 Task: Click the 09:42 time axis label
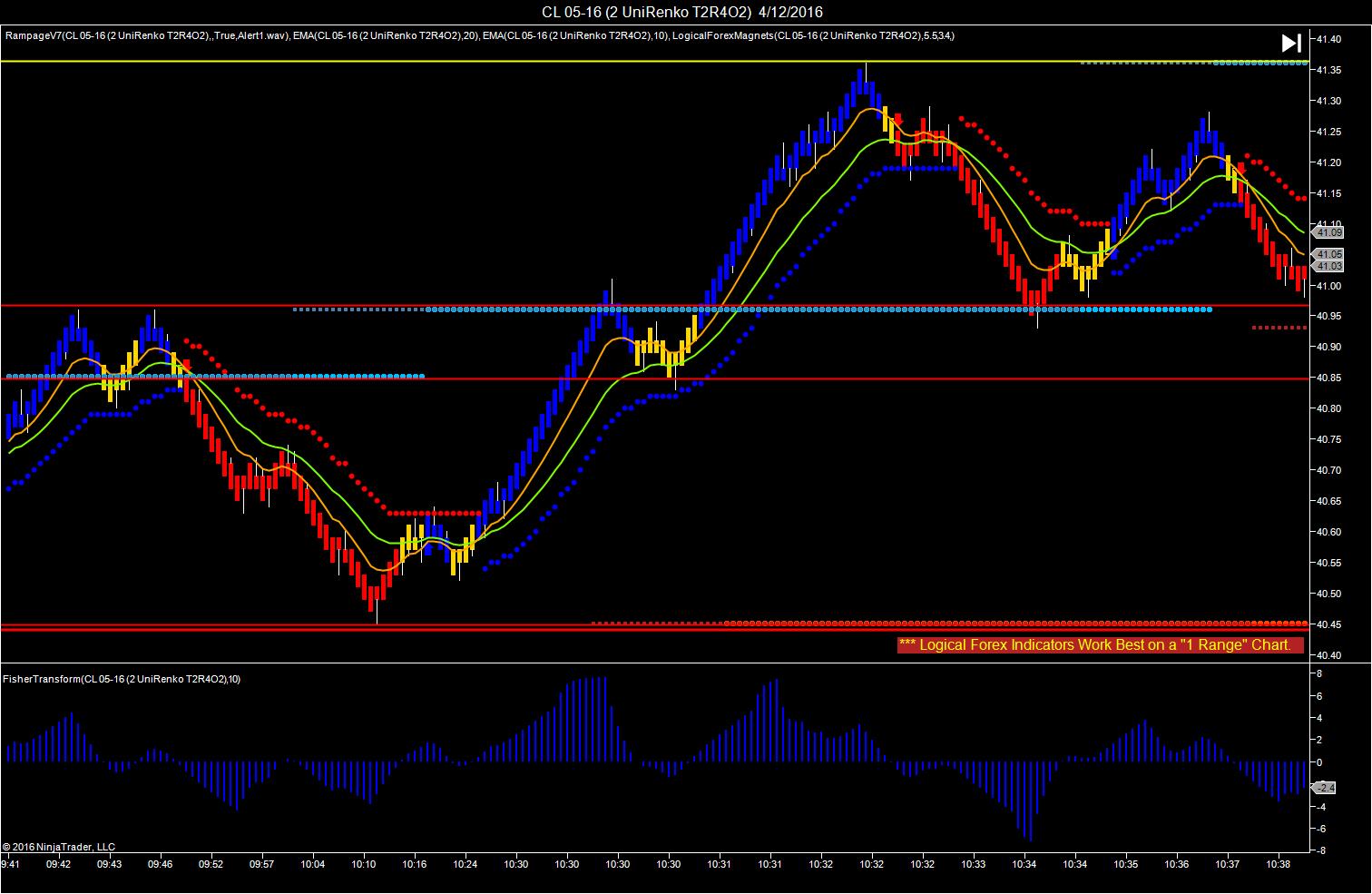click(59, 865)
